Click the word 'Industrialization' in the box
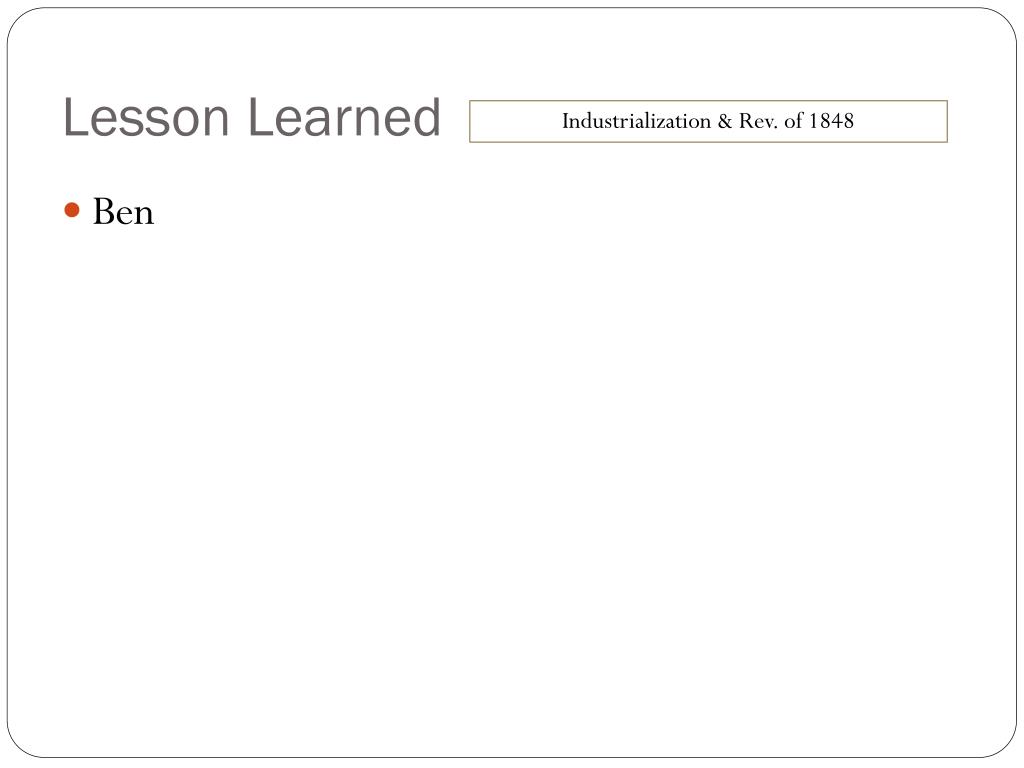Screen dimensions: 1024x768 pyautogui.click(x=636, y=121)
